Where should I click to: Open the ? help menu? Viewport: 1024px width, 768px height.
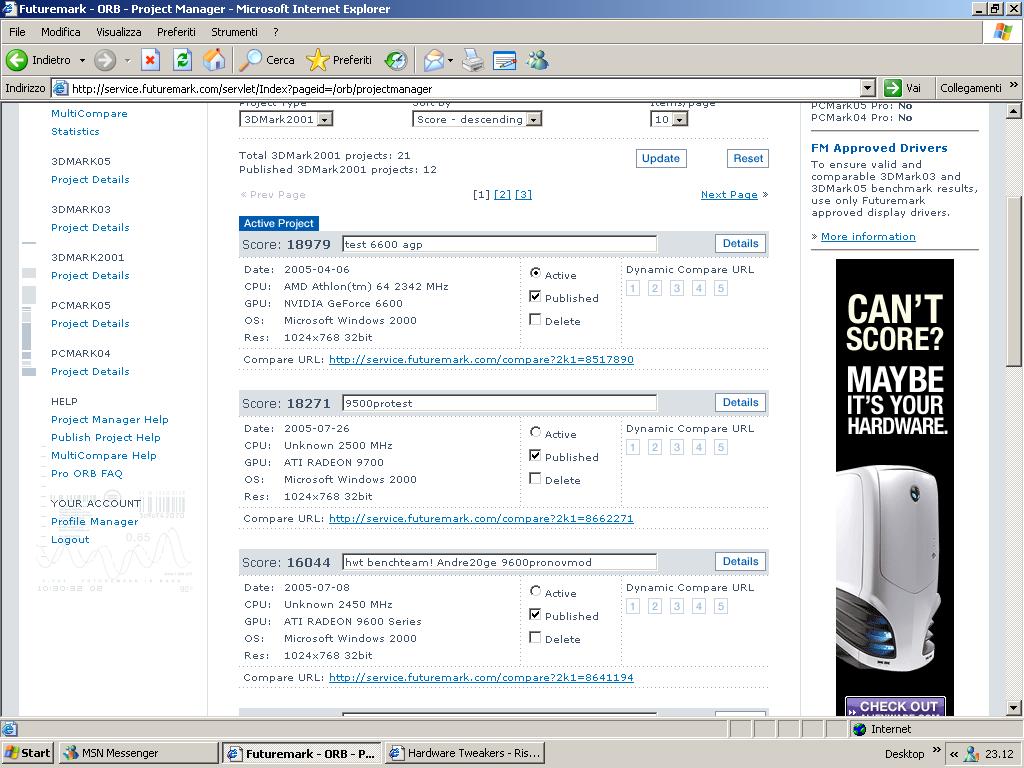pos(276,31)
